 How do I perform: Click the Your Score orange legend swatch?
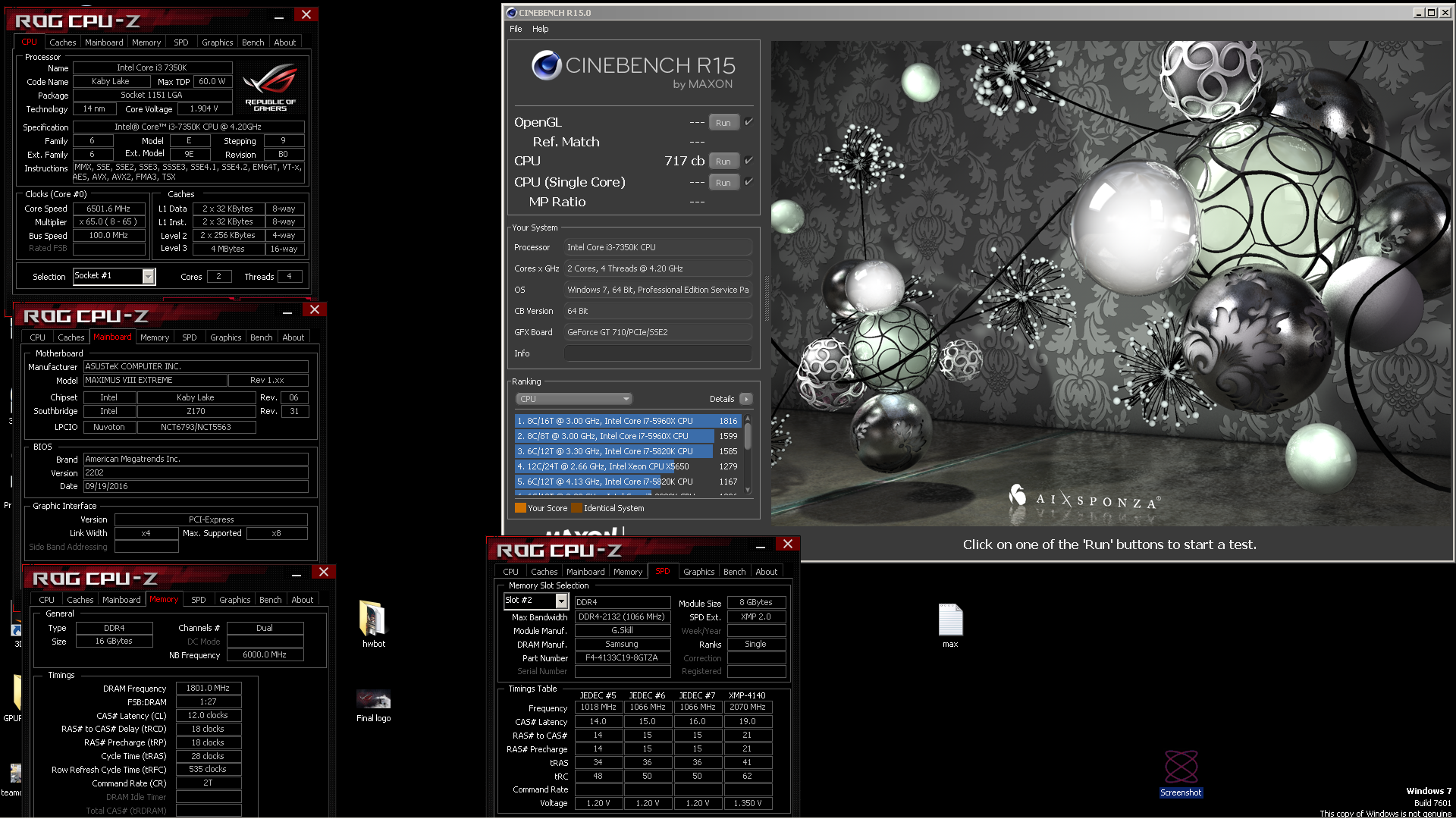[x=520, y=508]
